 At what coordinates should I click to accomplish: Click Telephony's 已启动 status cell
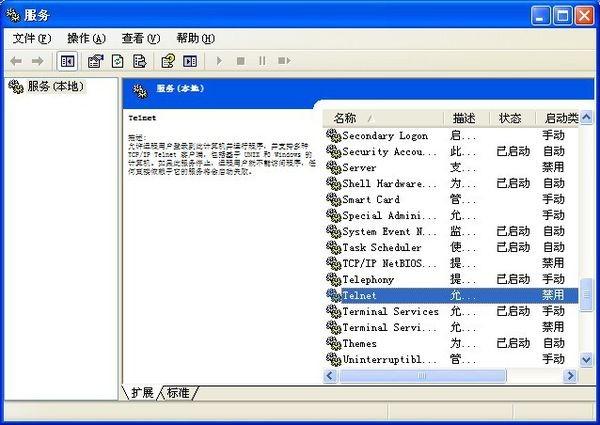pyautogui.click(x=513, y=279)
